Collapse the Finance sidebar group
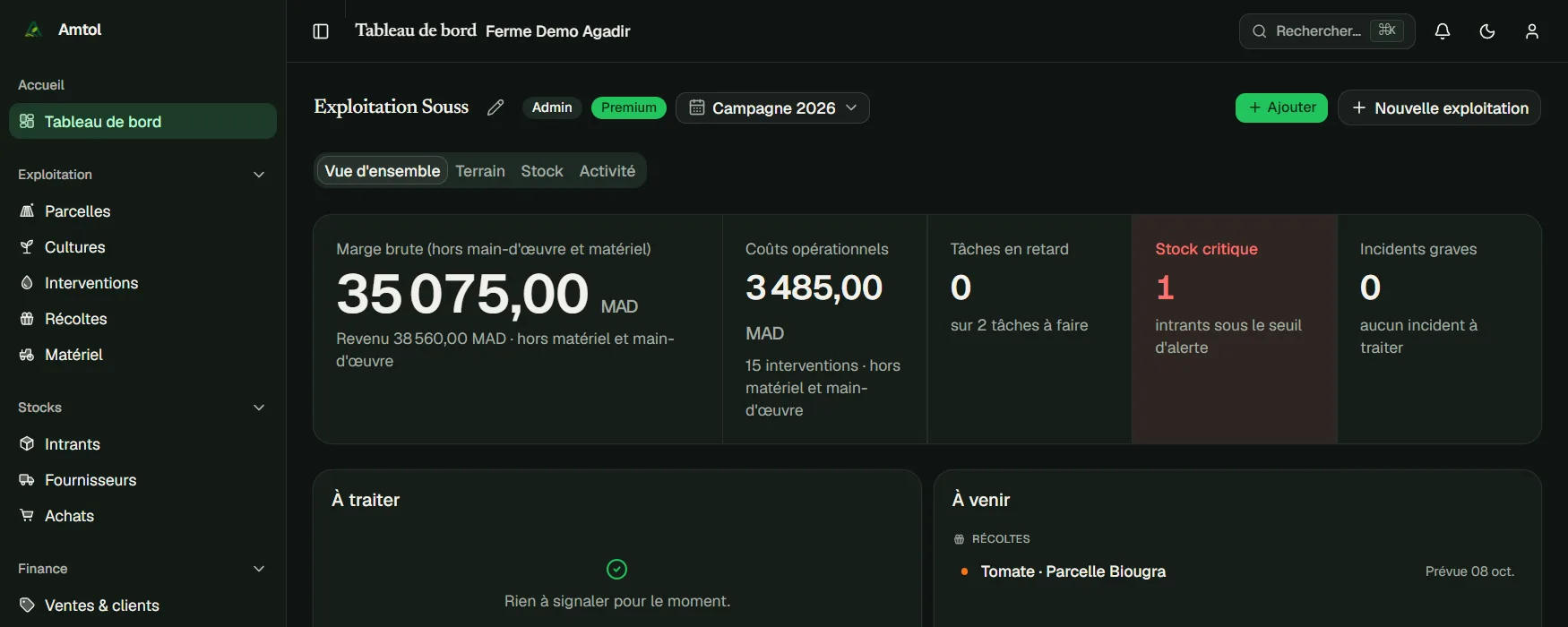The image size is (1568, 627). (259, 569)
